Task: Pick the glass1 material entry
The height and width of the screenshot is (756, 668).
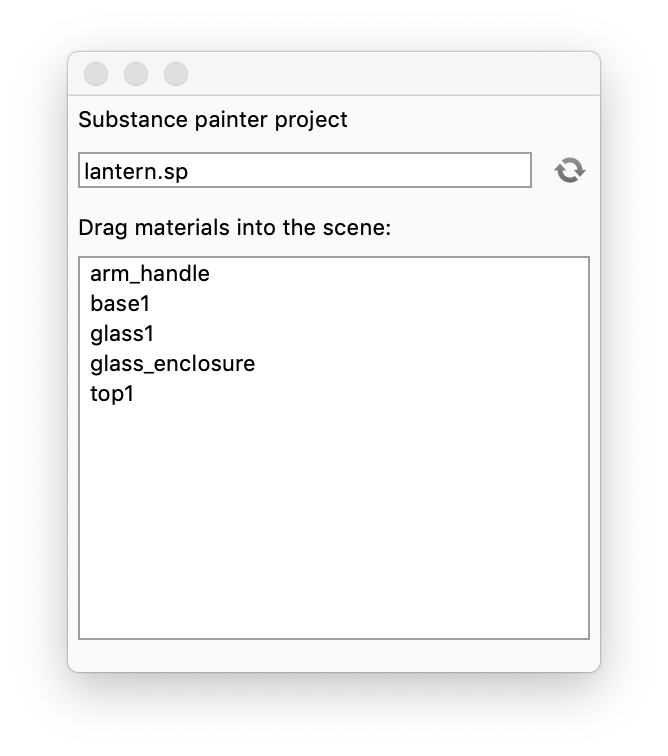Action: point(122,333)
